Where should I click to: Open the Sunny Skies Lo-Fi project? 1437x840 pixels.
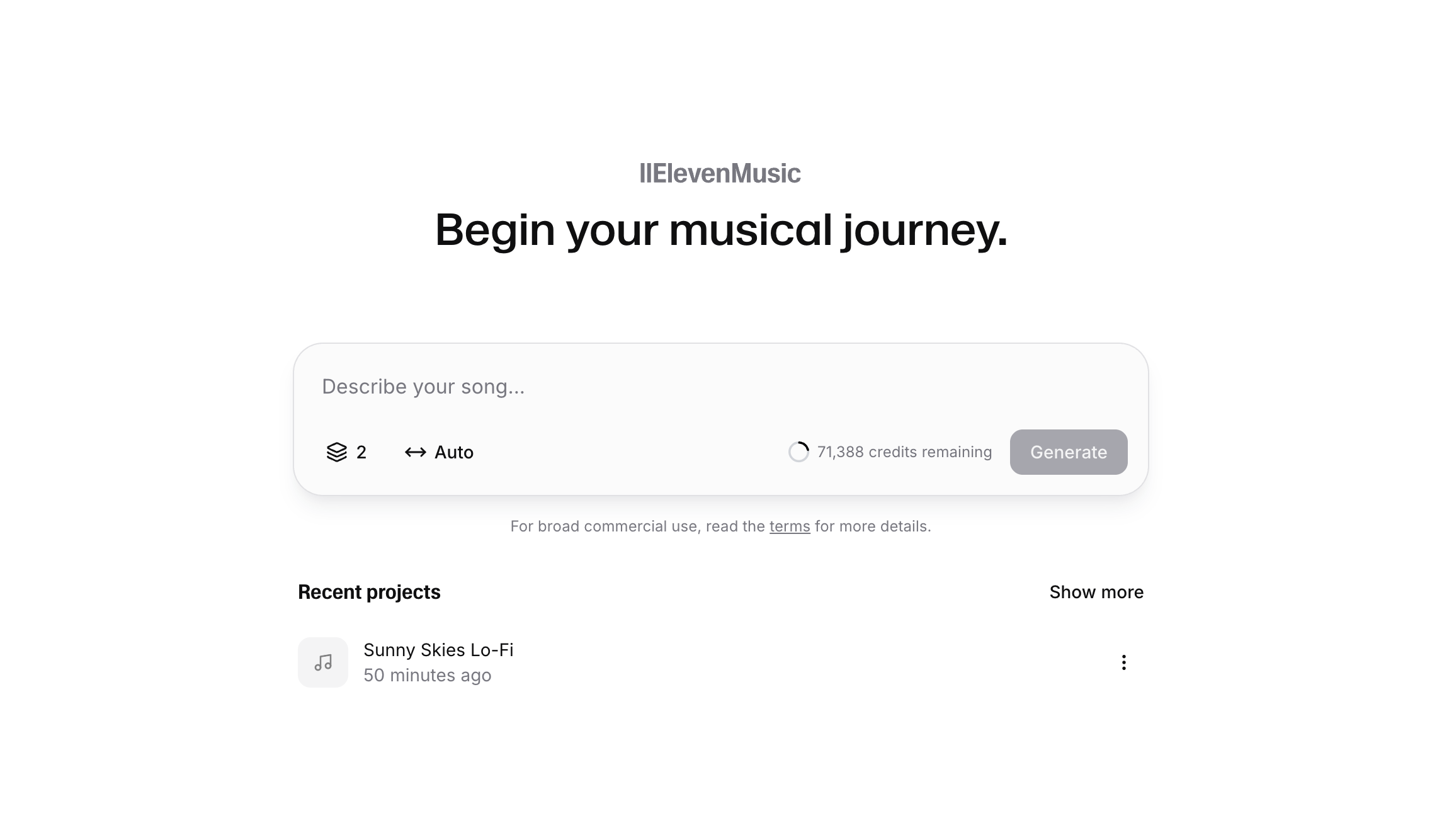click(438, 650)
